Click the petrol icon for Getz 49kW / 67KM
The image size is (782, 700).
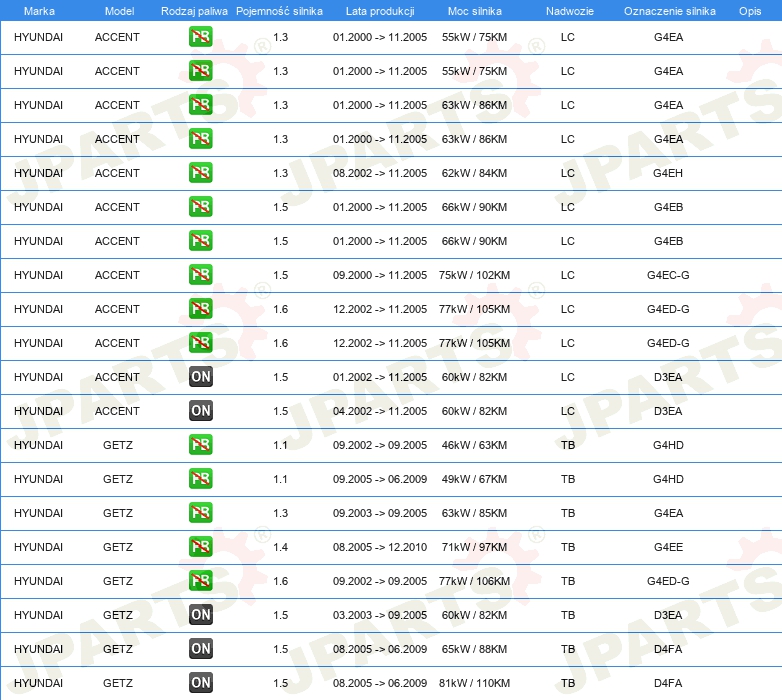point(200,478)
